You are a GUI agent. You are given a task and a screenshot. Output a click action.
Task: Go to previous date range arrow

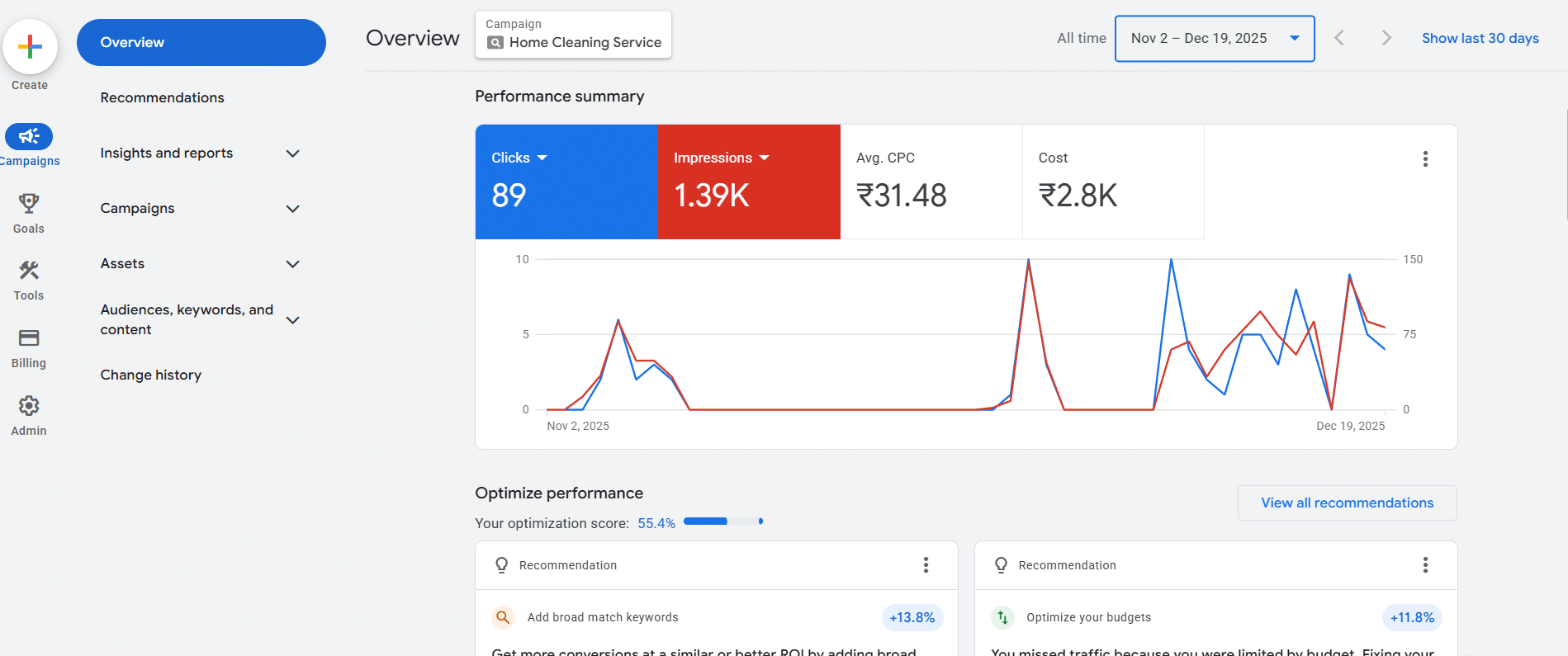(x=1339, y=38)
